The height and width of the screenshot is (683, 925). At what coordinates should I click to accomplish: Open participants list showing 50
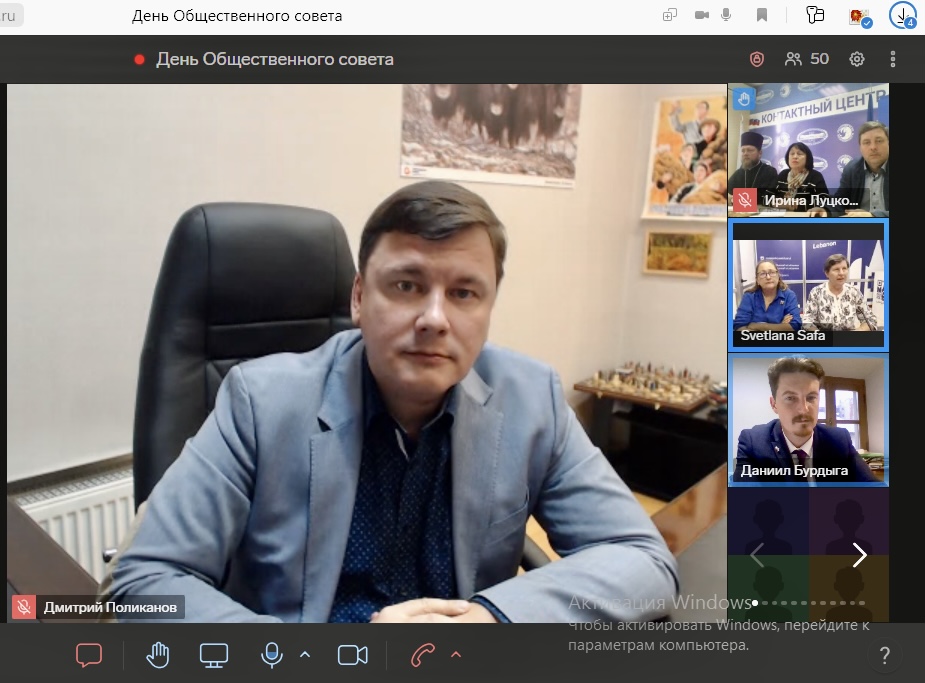coord(807,59)
